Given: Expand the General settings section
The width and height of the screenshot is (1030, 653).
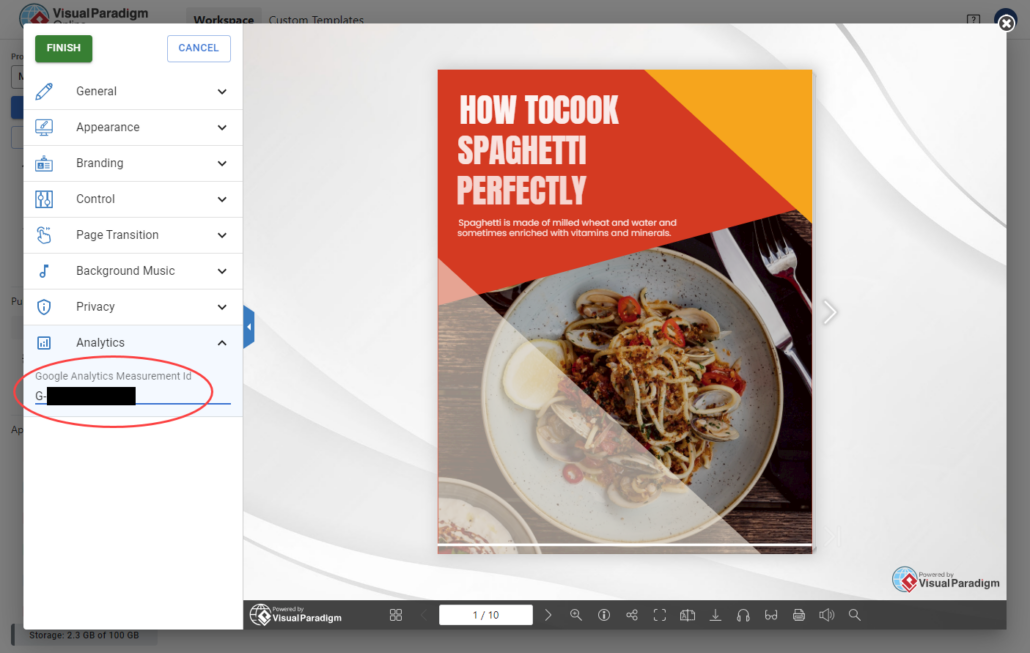Looking at the screenshot, I should [132, 91].
